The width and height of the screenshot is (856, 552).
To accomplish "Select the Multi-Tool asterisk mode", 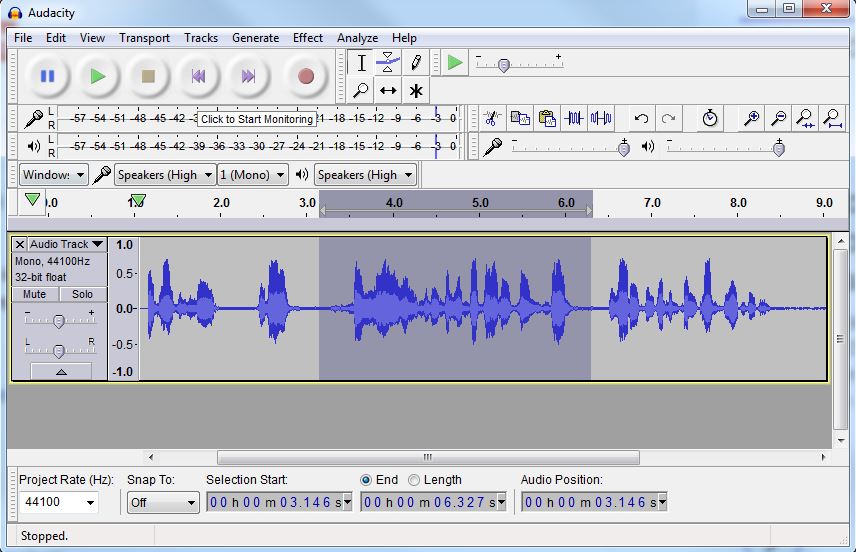I will coord(415,90).
